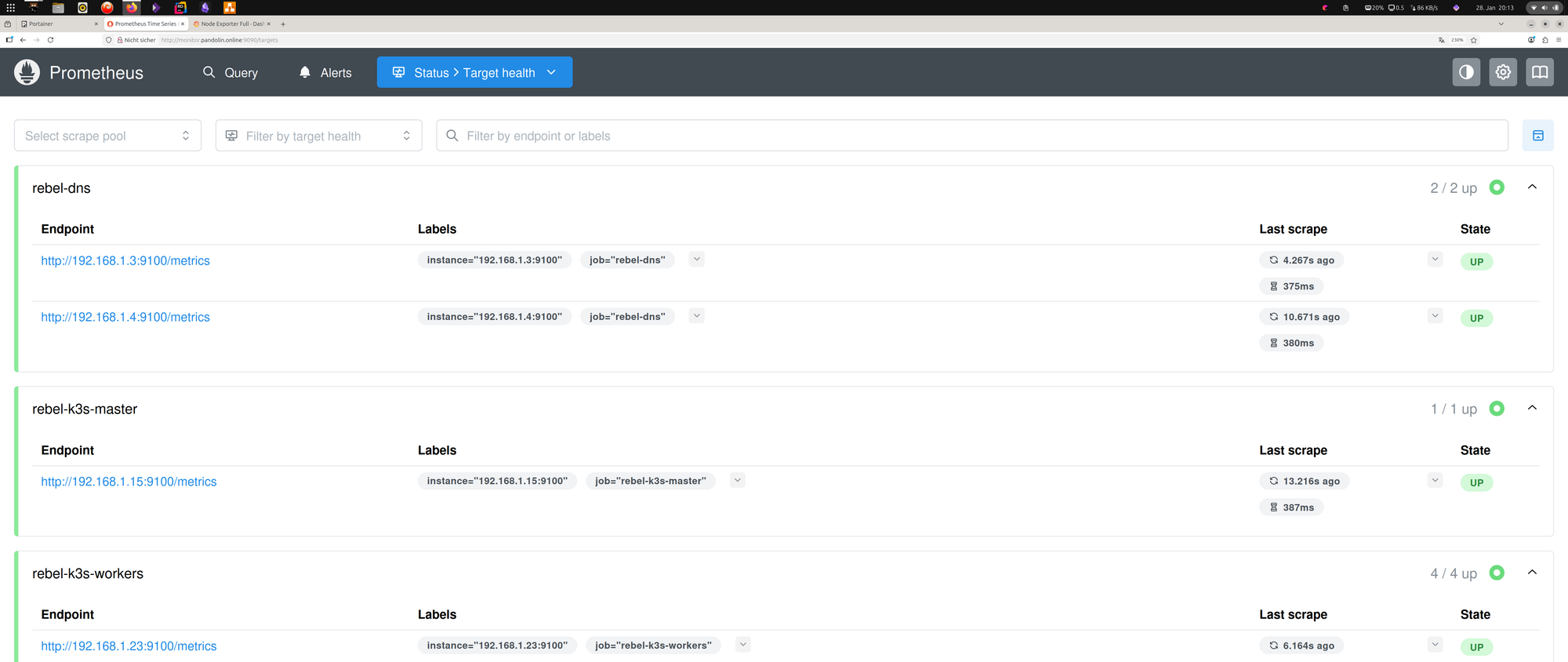The image size is (1568, 662).
Task: Open the documentation book icon
Action: tap(1540, 72)
